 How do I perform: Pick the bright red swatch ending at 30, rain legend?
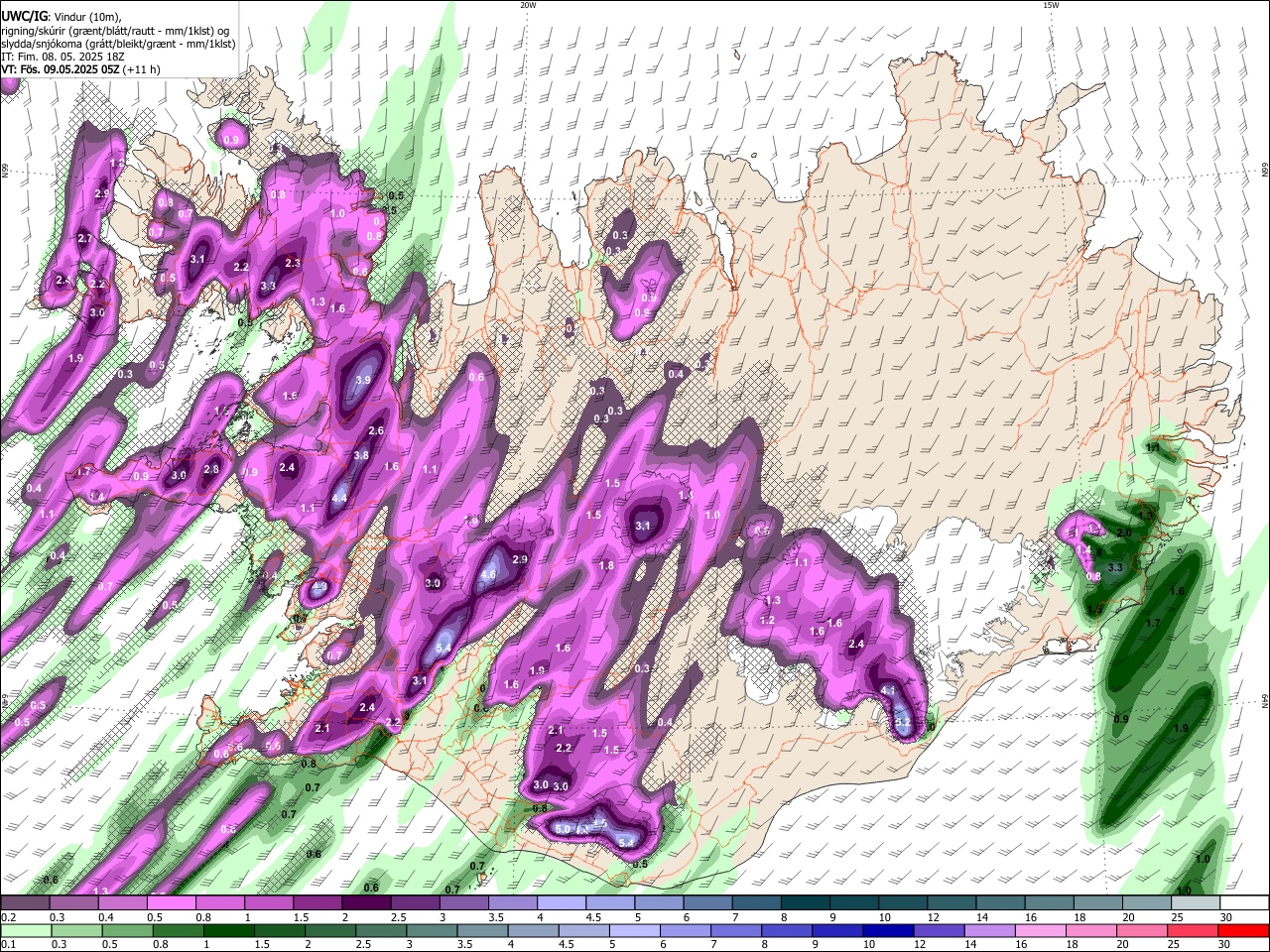tap(1244, 930)
